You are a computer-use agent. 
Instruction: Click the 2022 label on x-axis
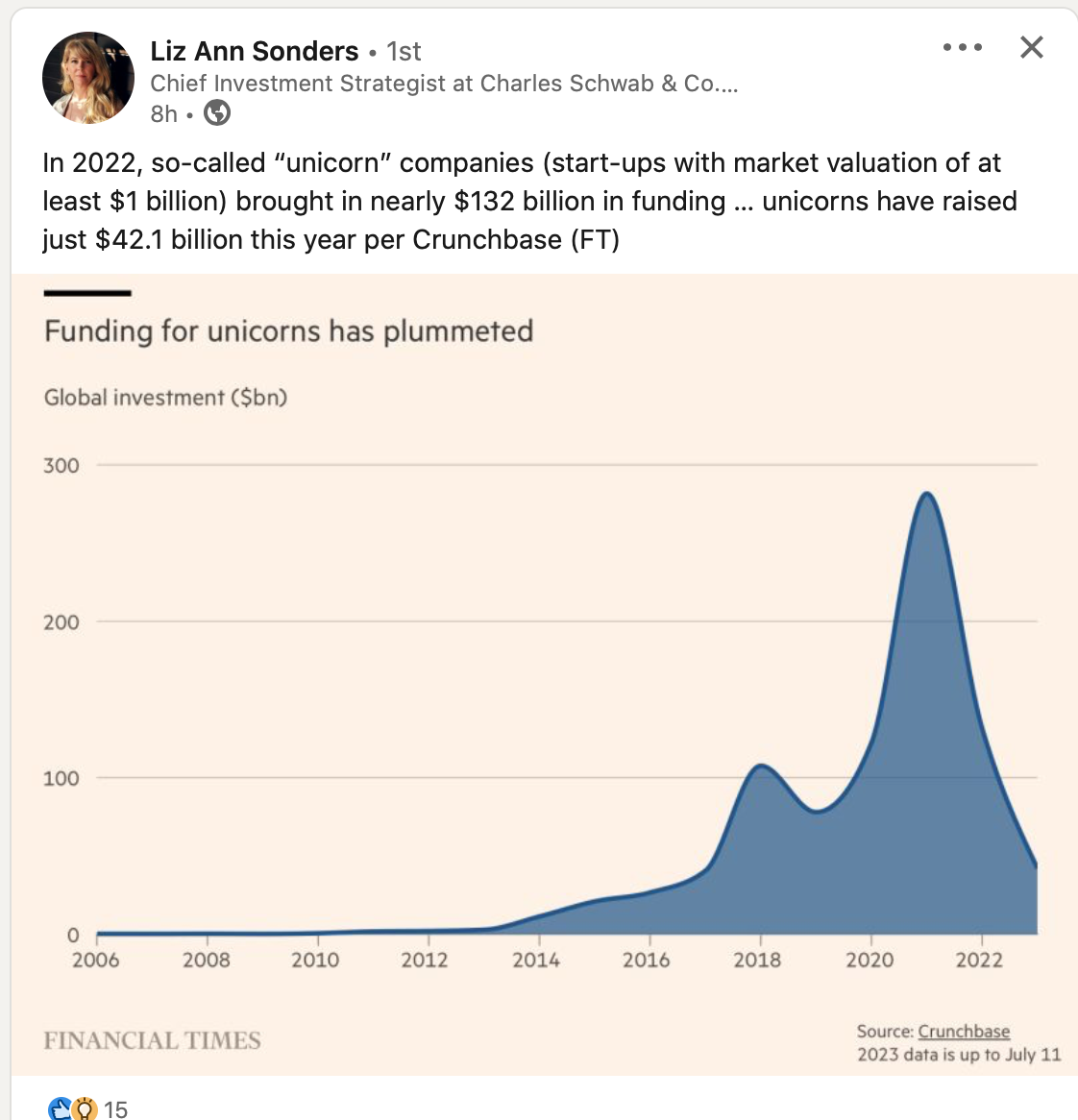(x=979, y=960)
